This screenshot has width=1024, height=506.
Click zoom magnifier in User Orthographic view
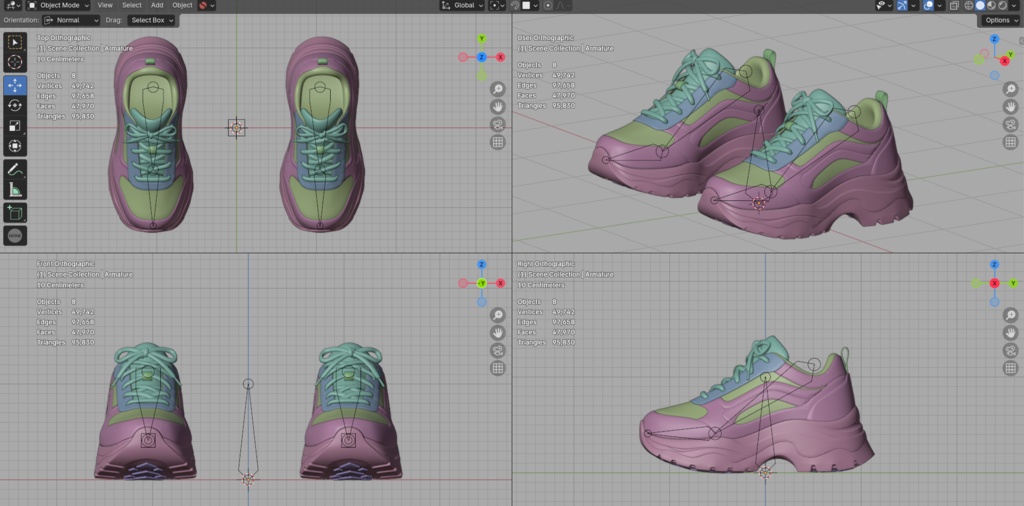click(x=1010, y=89)
